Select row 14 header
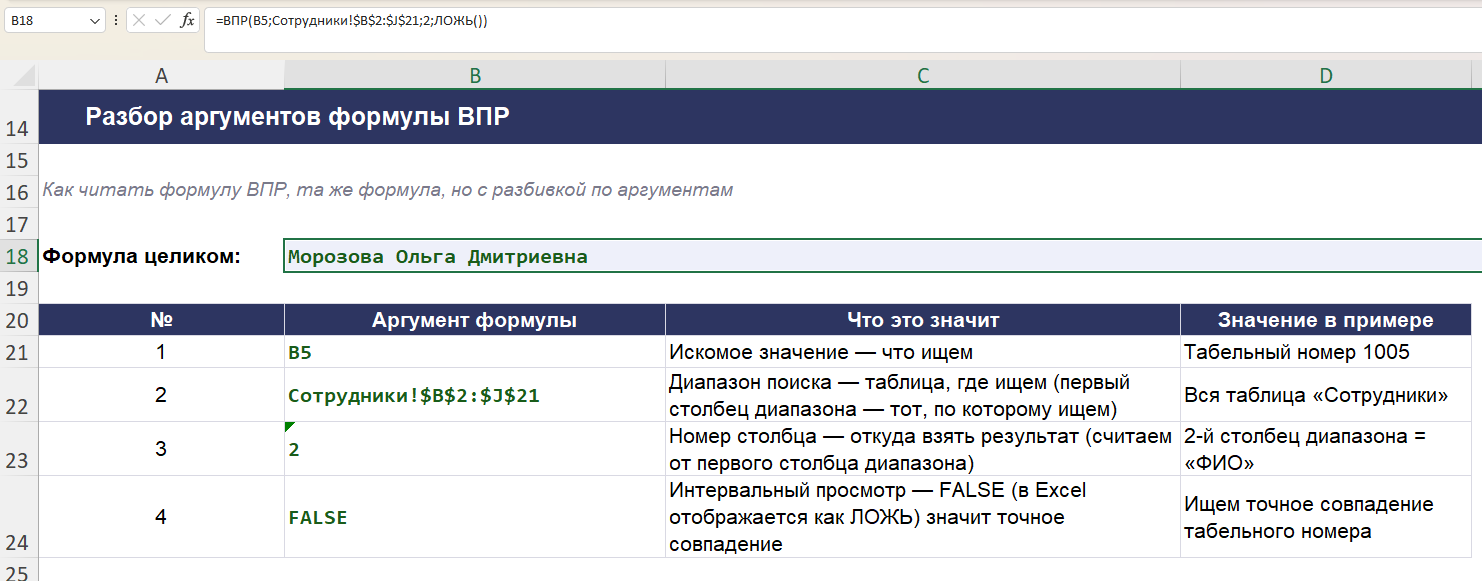The height and width of the screenshot is (581, 1482). 19,117
